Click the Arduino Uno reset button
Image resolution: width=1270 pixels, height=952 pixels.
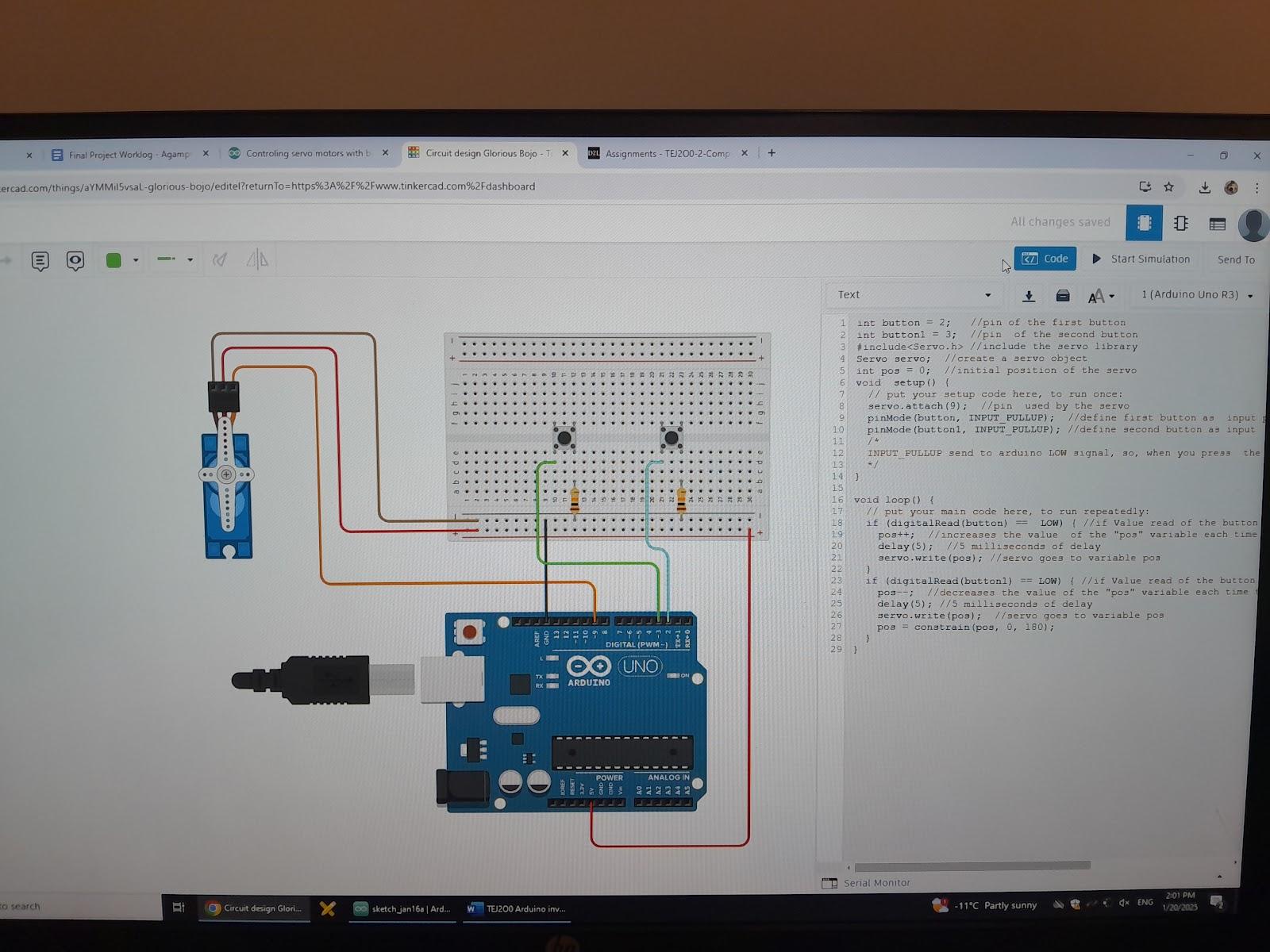(469, 632)
